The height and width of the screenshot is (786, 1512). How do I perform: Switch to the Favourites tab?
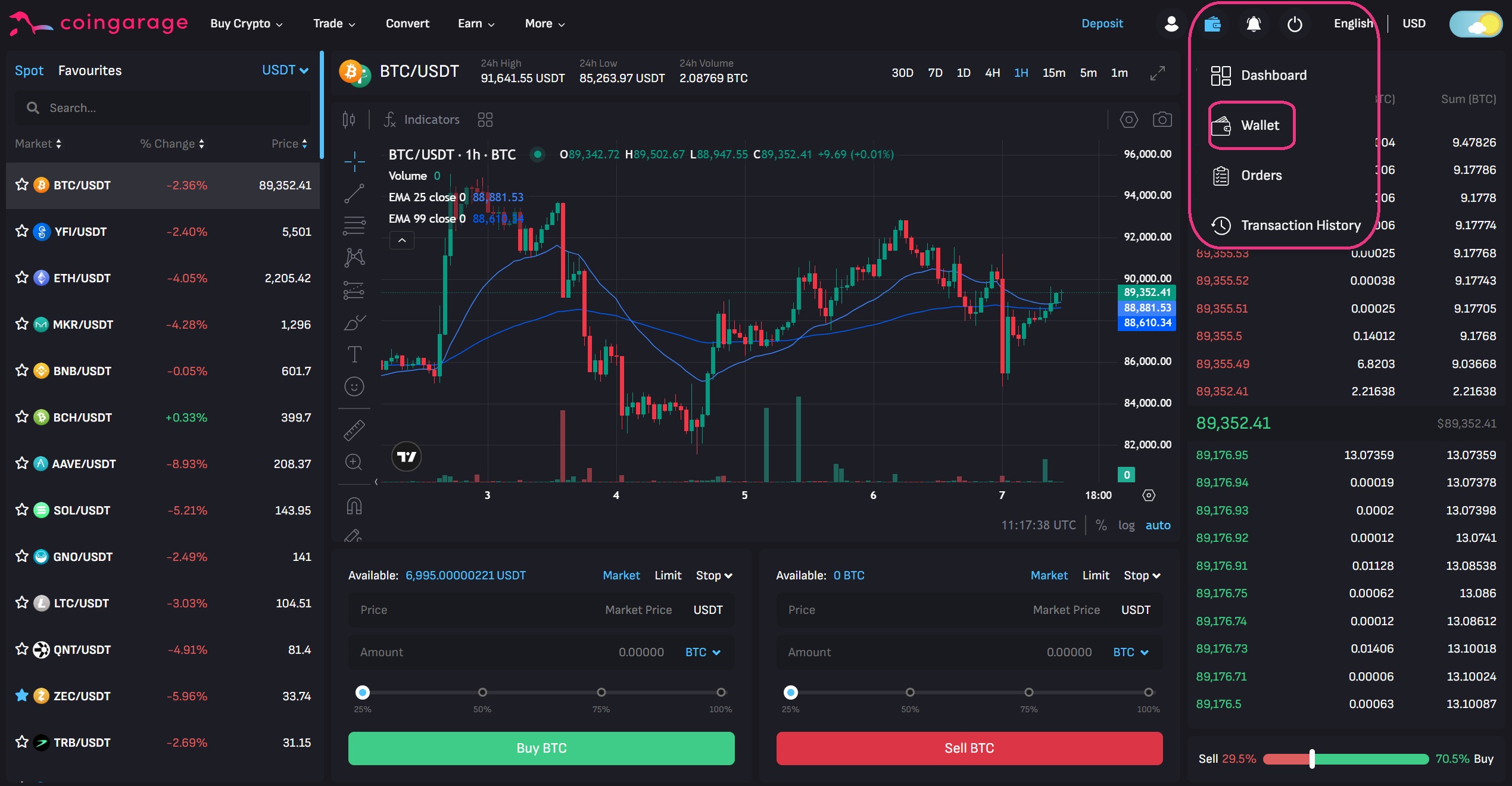90,70
